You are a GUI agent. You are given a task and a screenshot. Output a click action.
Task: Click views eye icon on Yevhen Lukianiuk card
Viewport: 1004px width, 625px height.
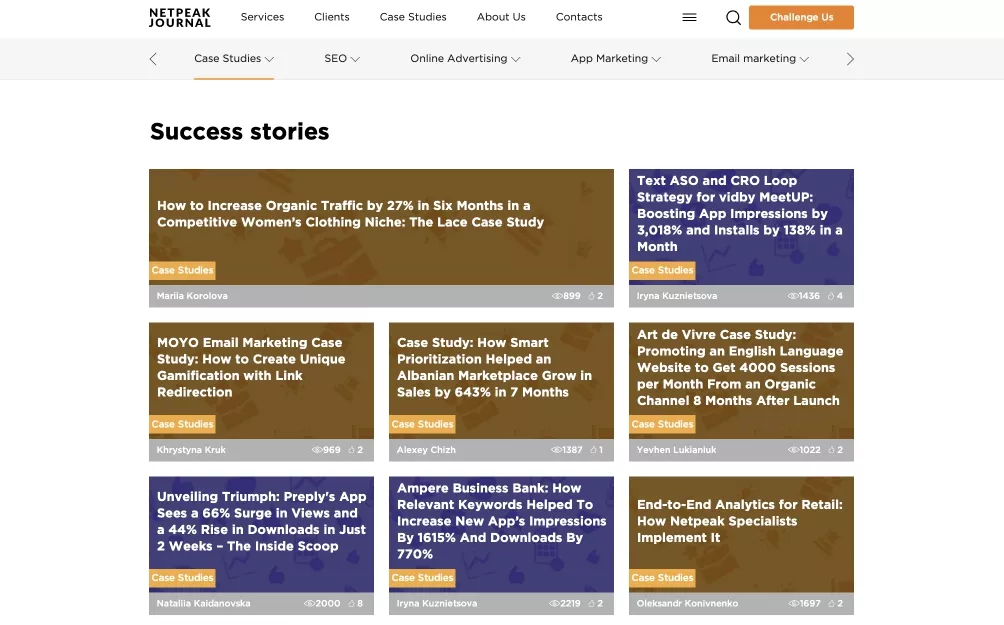pyautogui.click(x=793, y=450)
